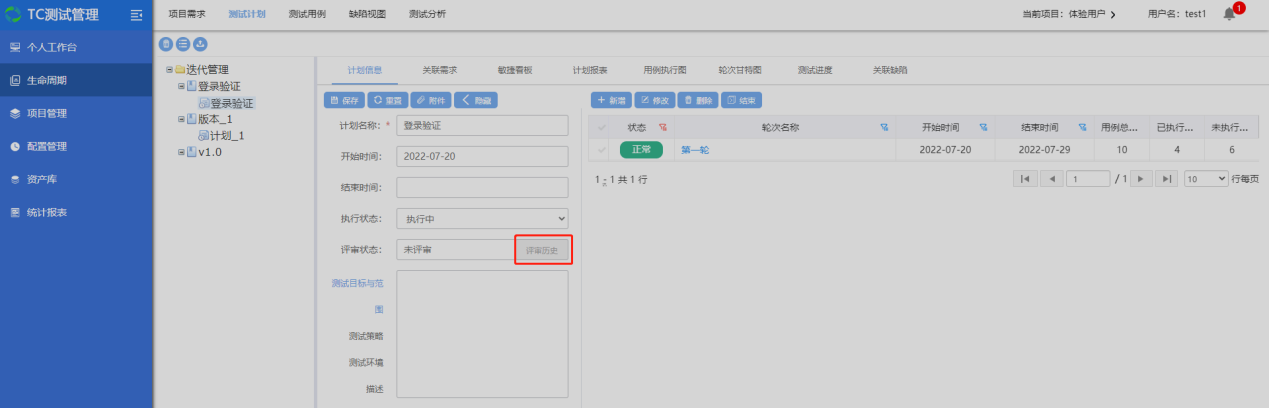Screen dimensions: 1269x408
Task: Click the TC测试管理 logo icon
Action: click(x=13, y=14)
